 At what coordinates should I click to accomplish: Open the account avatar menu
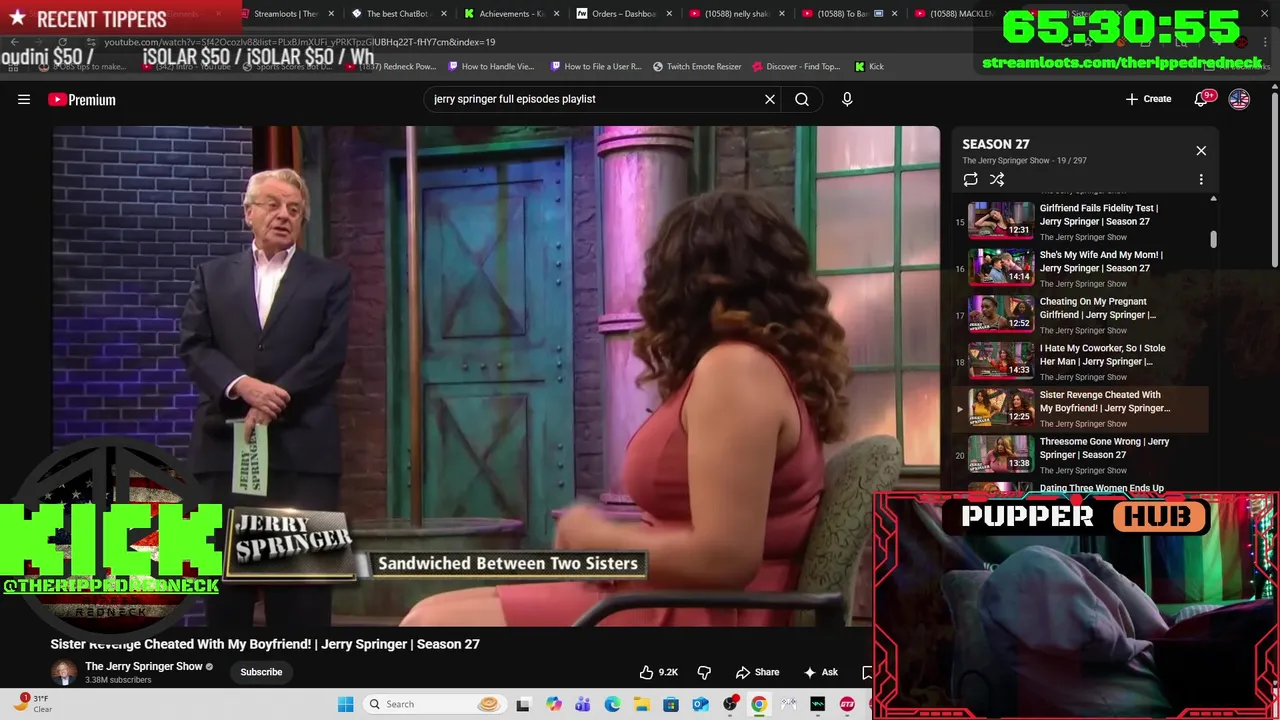(1239, 99)
